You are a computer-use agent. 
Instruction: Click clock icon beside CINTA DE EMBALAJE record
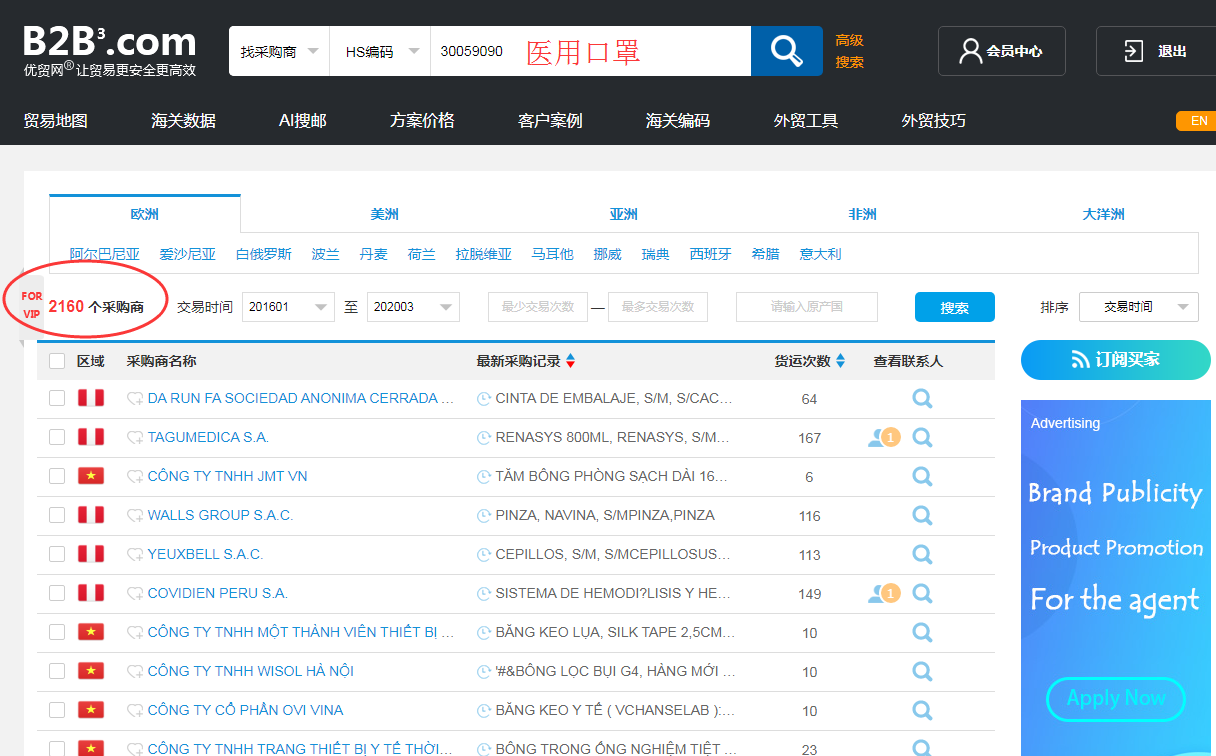click(x=484, y=399)
